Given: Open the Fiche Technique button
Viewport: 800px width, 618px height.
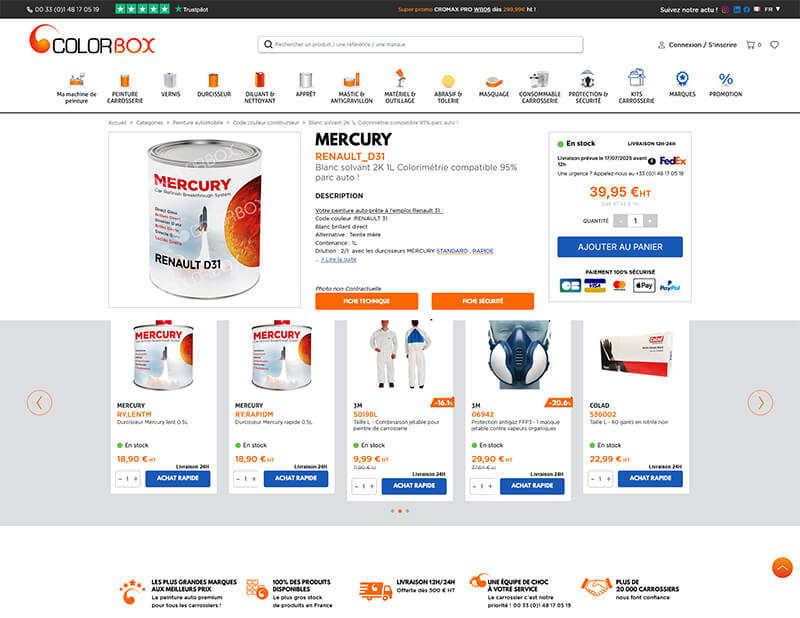Looking at the screenshot, I should tap(366, 301).
